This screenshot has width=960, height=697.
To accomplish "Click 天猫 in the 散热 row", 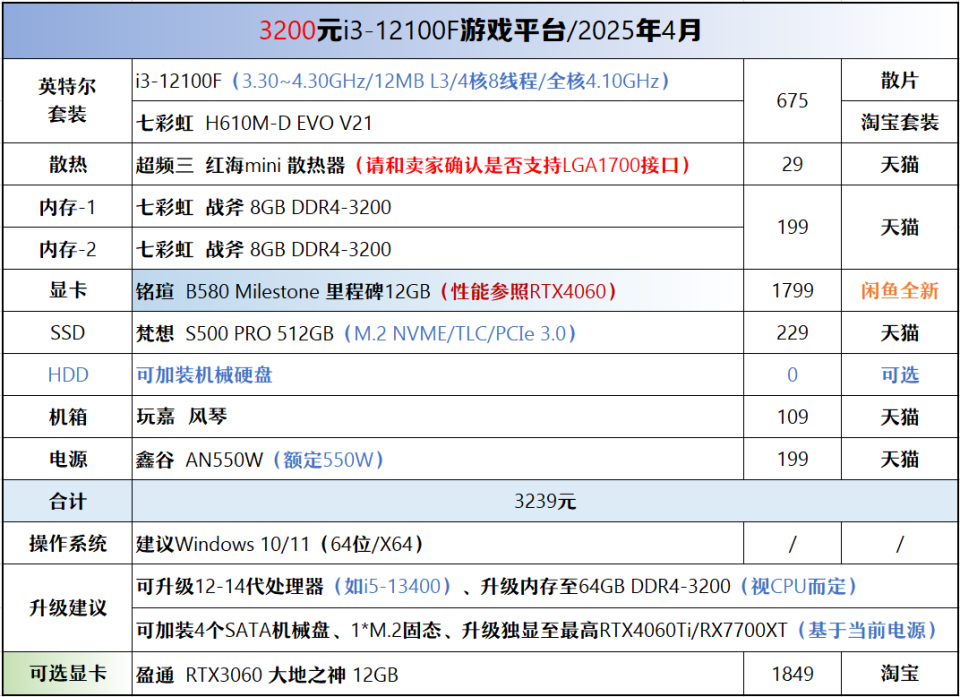I will [899, 165].
